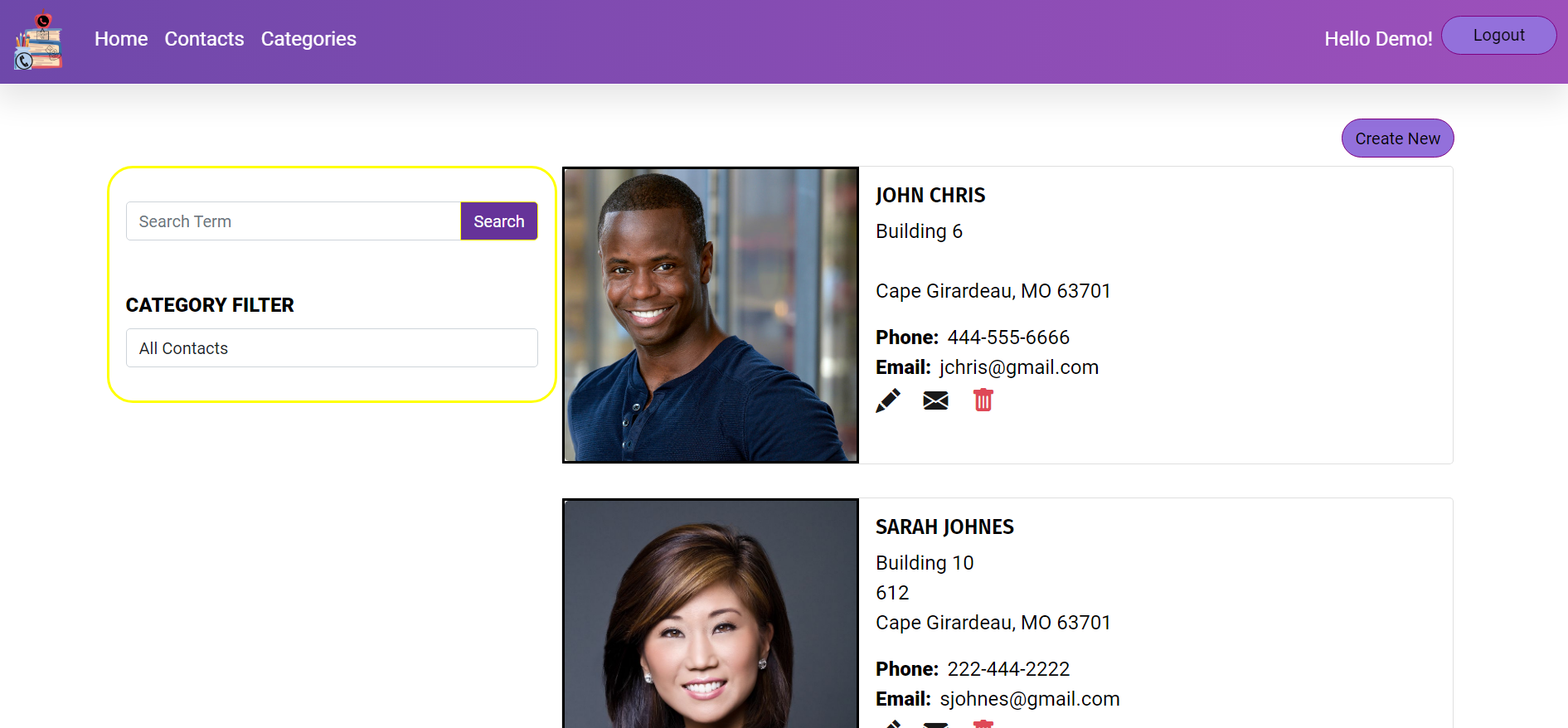Log out with the Logout button
This screenshot has width=1568, height=728.
click(1498, 36)
